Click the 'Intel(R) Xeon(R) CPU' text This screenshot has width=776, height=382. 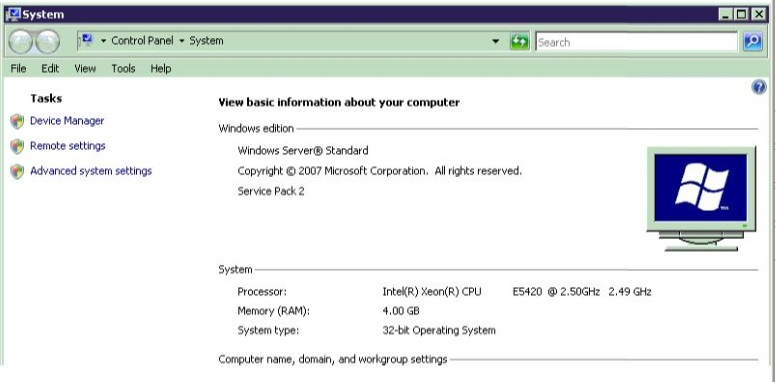click(x=432, y=291)
